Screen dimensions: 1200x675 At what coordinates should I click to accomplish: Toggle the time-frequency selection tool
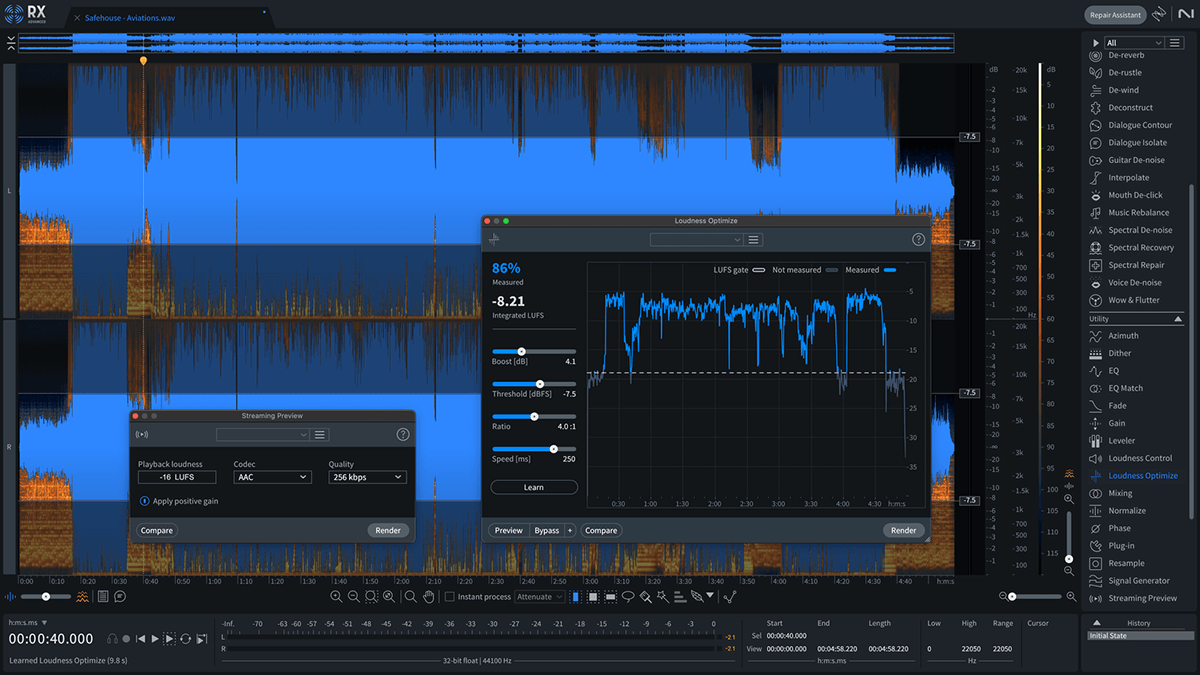coord(592,597)
